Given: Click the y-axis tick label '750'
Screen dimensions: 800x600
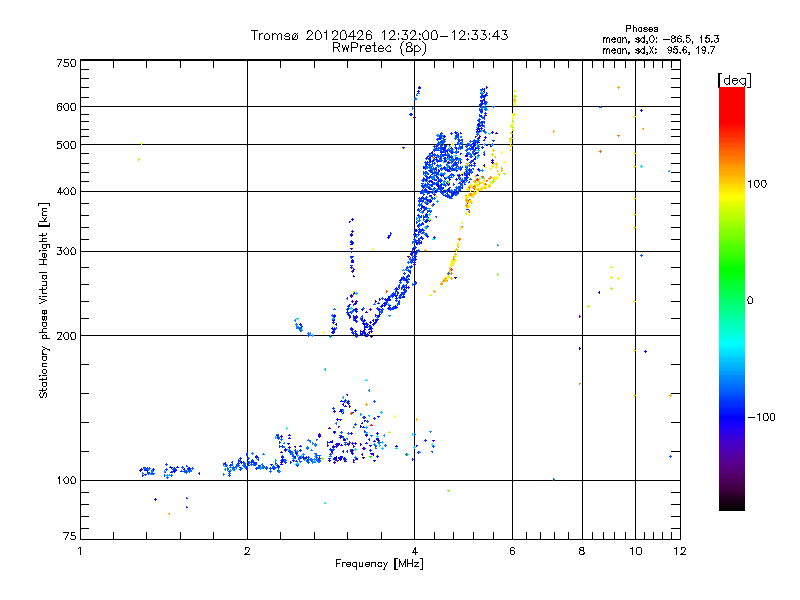Looking at the screenshot, I should tap(66, 63).
